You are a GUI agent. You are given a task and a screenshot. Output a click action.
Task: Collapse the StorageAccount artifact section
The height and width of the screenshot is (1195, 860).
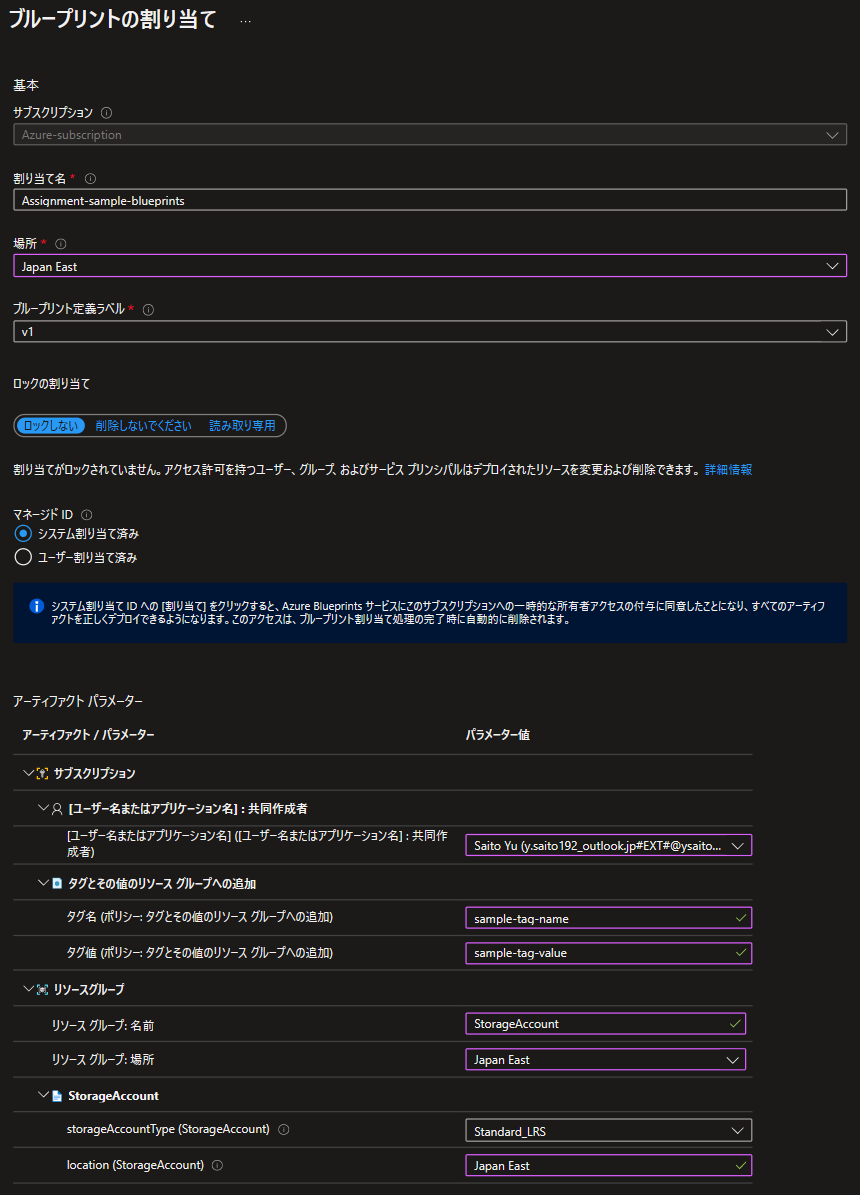tap(43, 1095)
